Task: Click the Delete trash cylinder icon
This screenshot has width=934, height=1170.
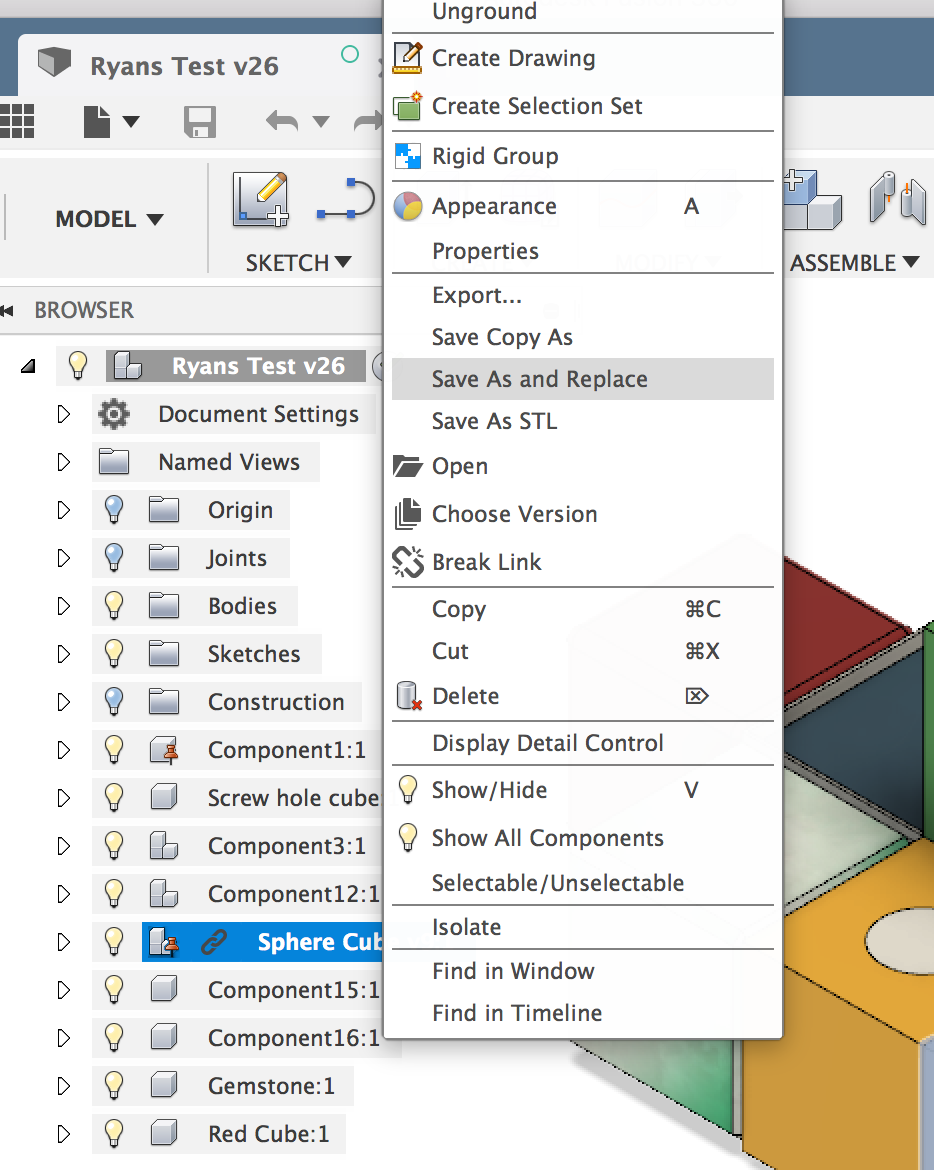Action: (x=408, y=695)
